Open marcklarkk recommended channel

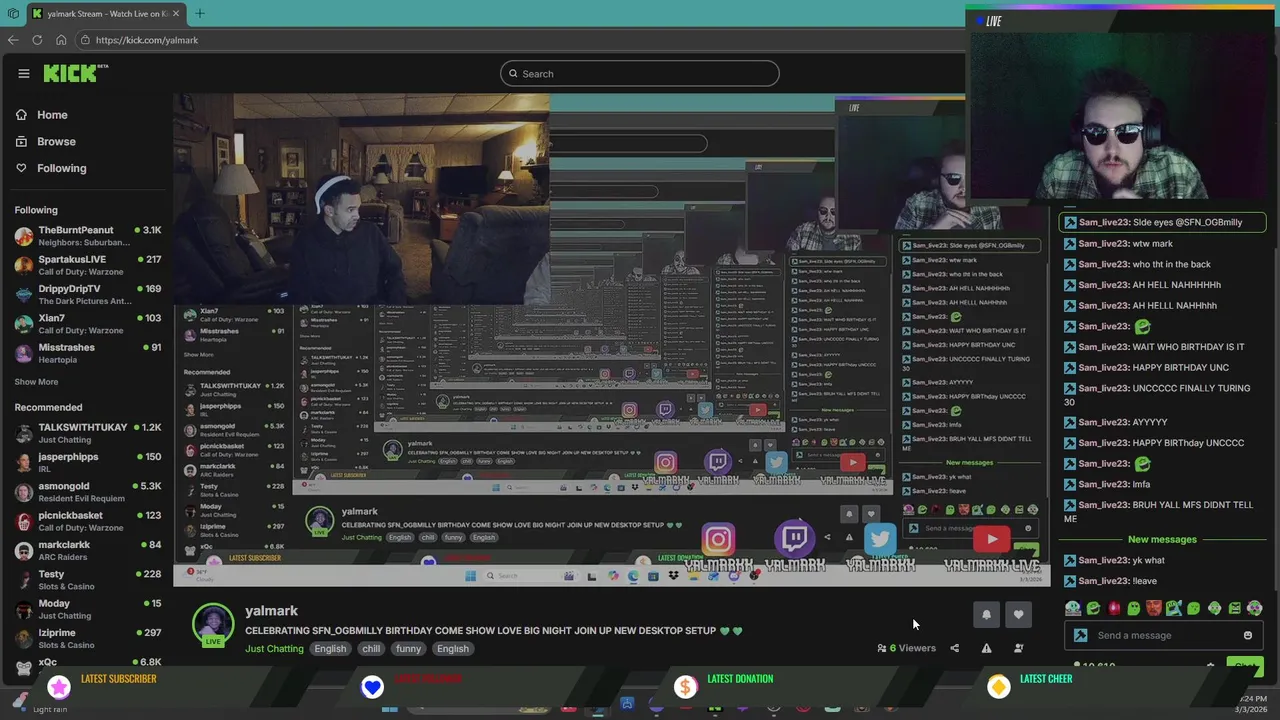(x=88, y=551)
